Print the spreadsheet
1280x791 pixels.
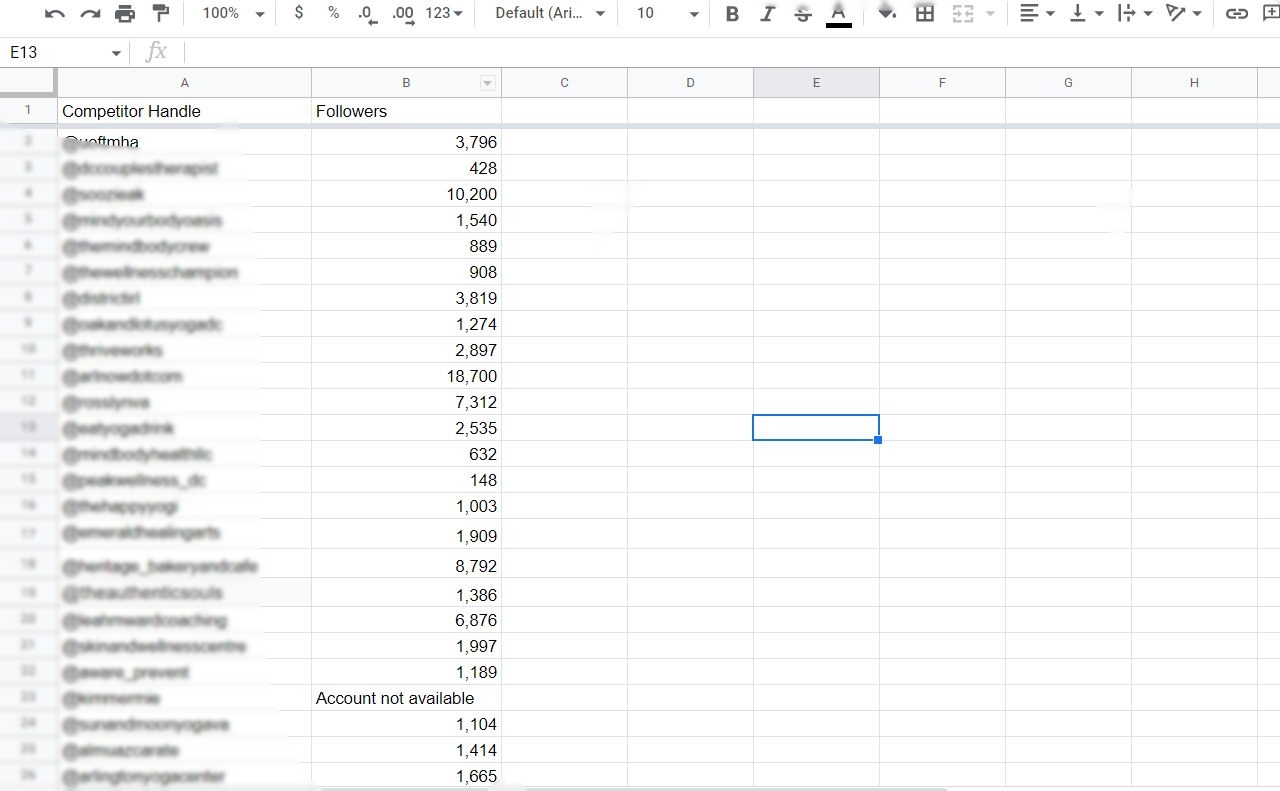coord(125,13)
